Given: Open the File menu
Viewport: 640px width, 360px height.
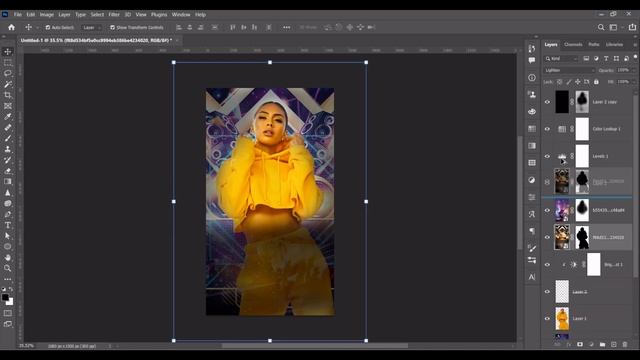Looking at the screenshot, I should pos(18,15).
